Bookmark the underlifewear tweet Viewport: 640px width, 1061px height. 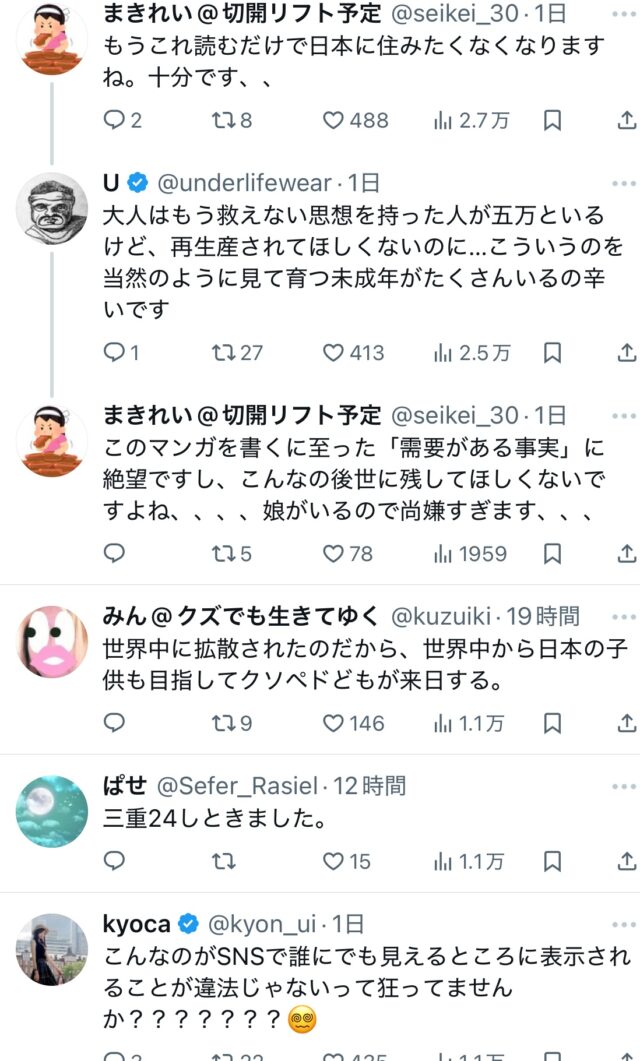click(x=553, y=353)
